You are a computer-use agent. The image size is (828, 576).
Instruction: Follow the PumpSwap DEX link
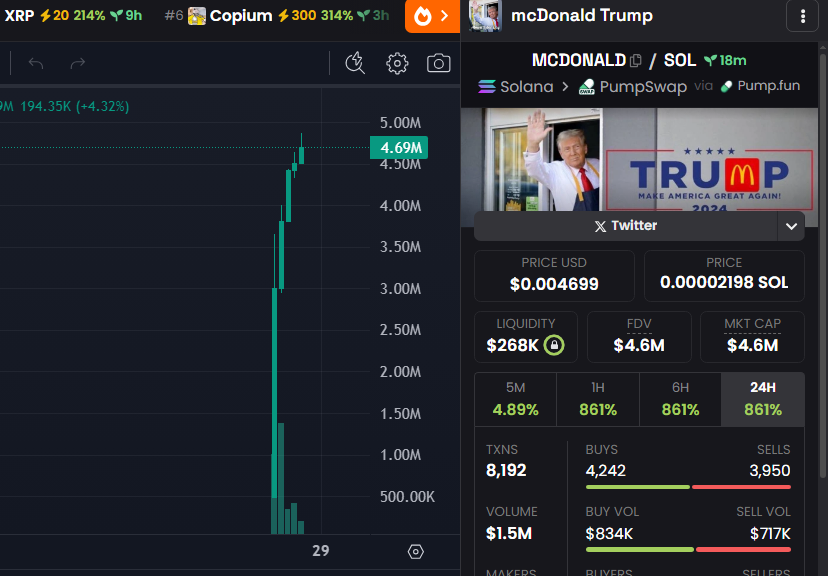pos(633,87)
